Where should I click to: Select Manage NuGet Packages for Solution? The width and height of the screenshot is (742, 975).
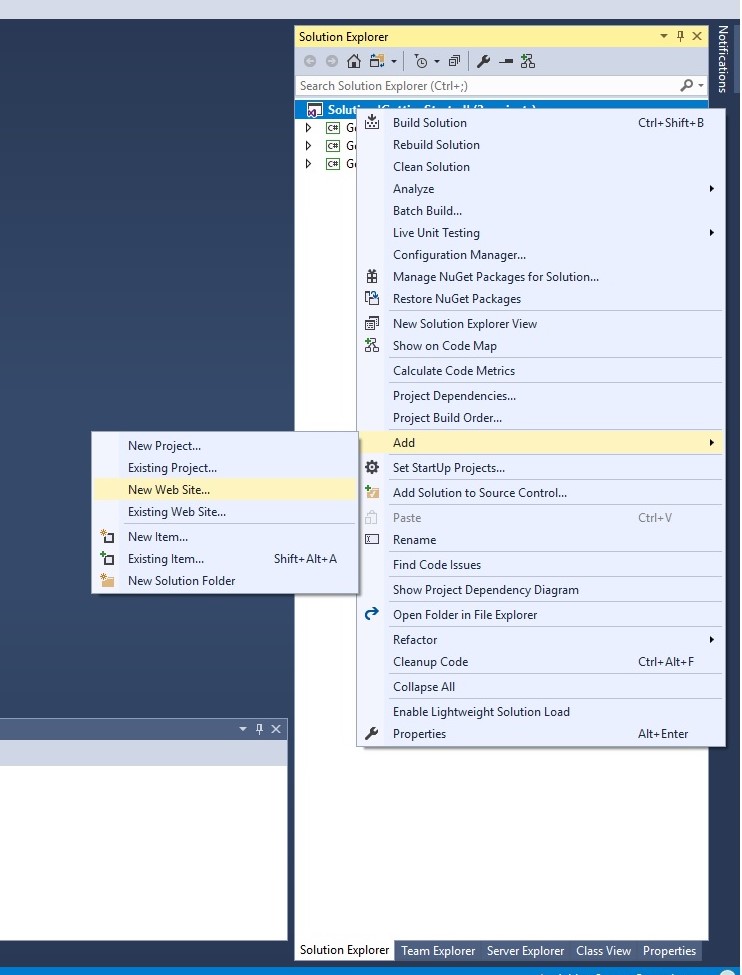pos(495,277)
